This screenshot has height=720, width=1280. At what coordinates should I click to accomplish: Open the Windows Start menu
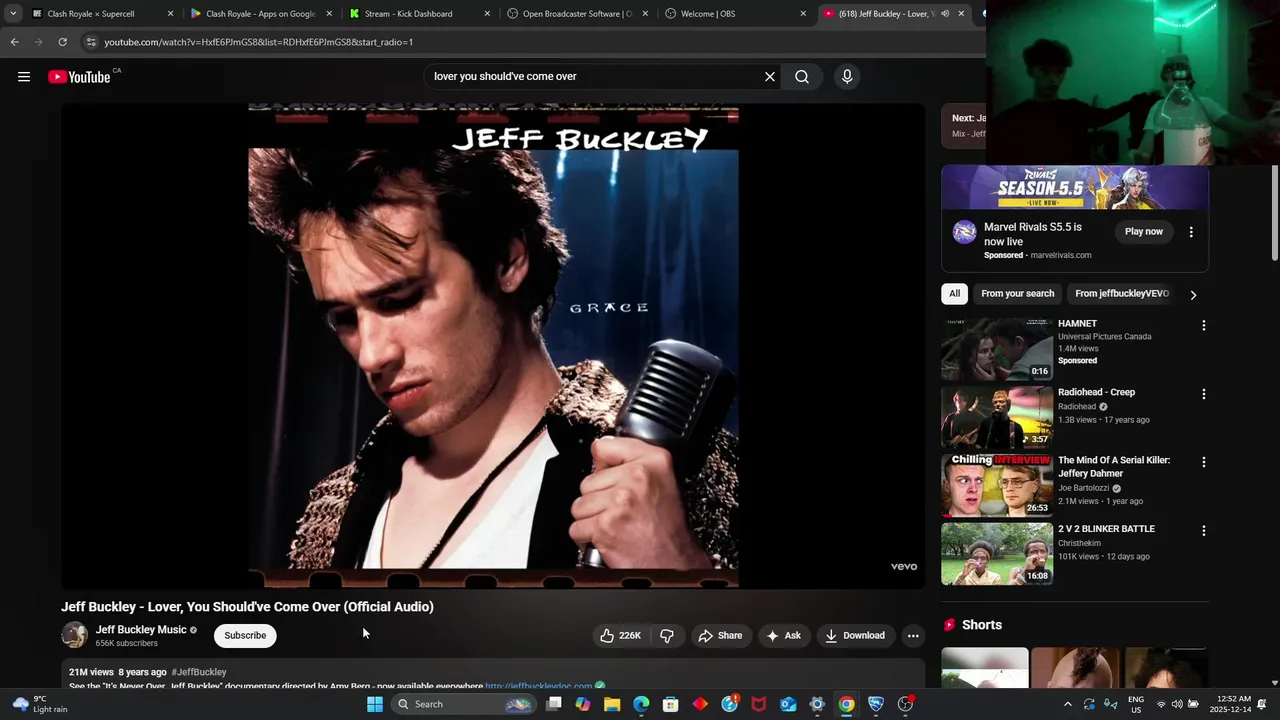[x=375, y=704]
